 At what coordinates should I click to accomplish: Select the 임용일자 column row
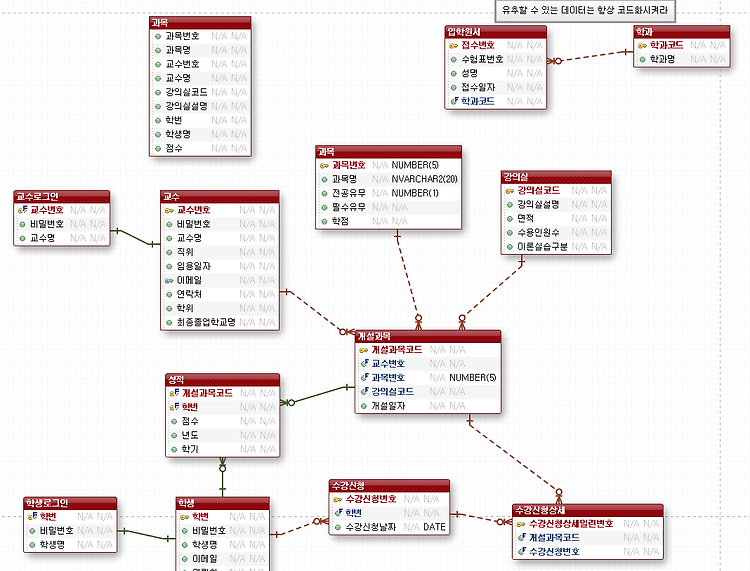point(220,266)
